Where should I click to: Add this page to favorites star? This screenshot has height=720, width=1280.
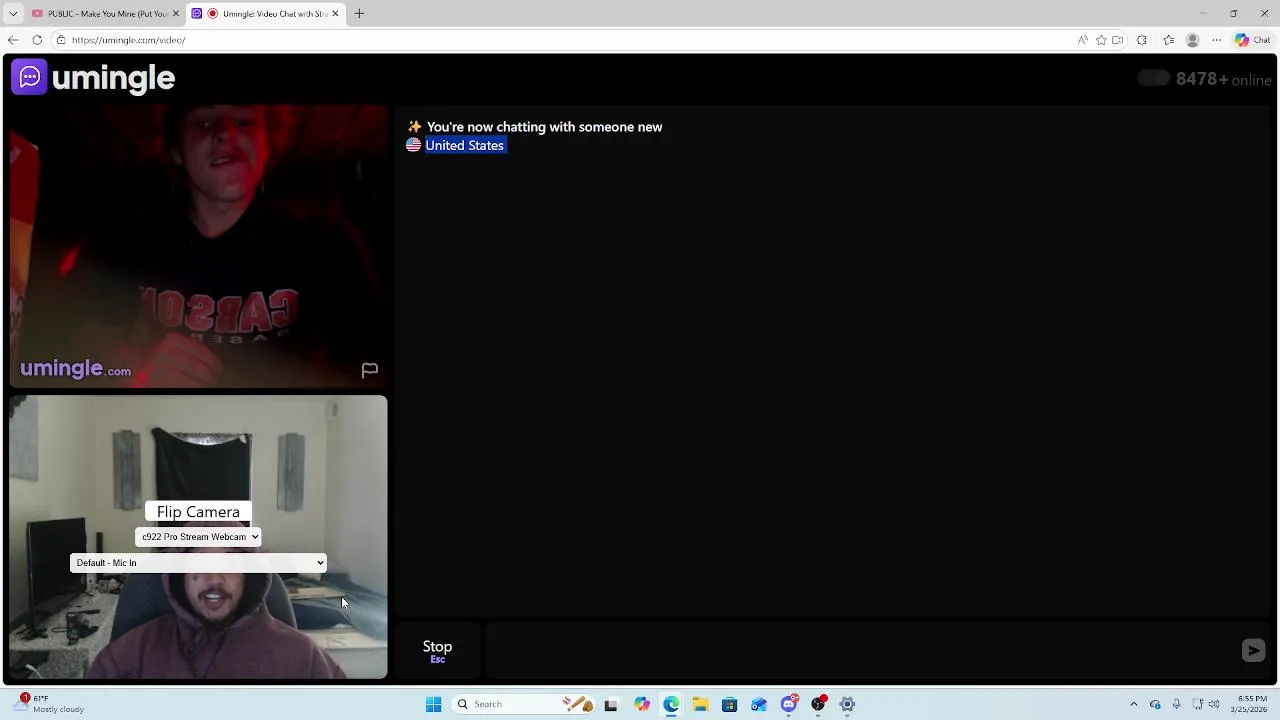pyautogui.click(x=1101, y=40)
